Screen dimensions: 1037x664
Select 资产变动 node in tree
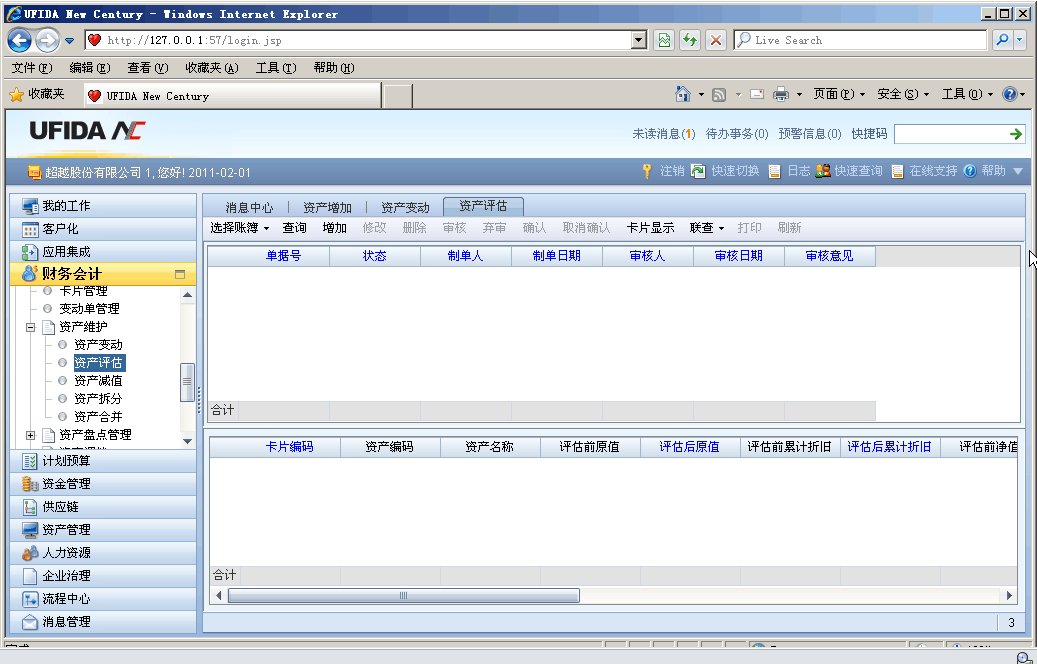tap(98, 345)
